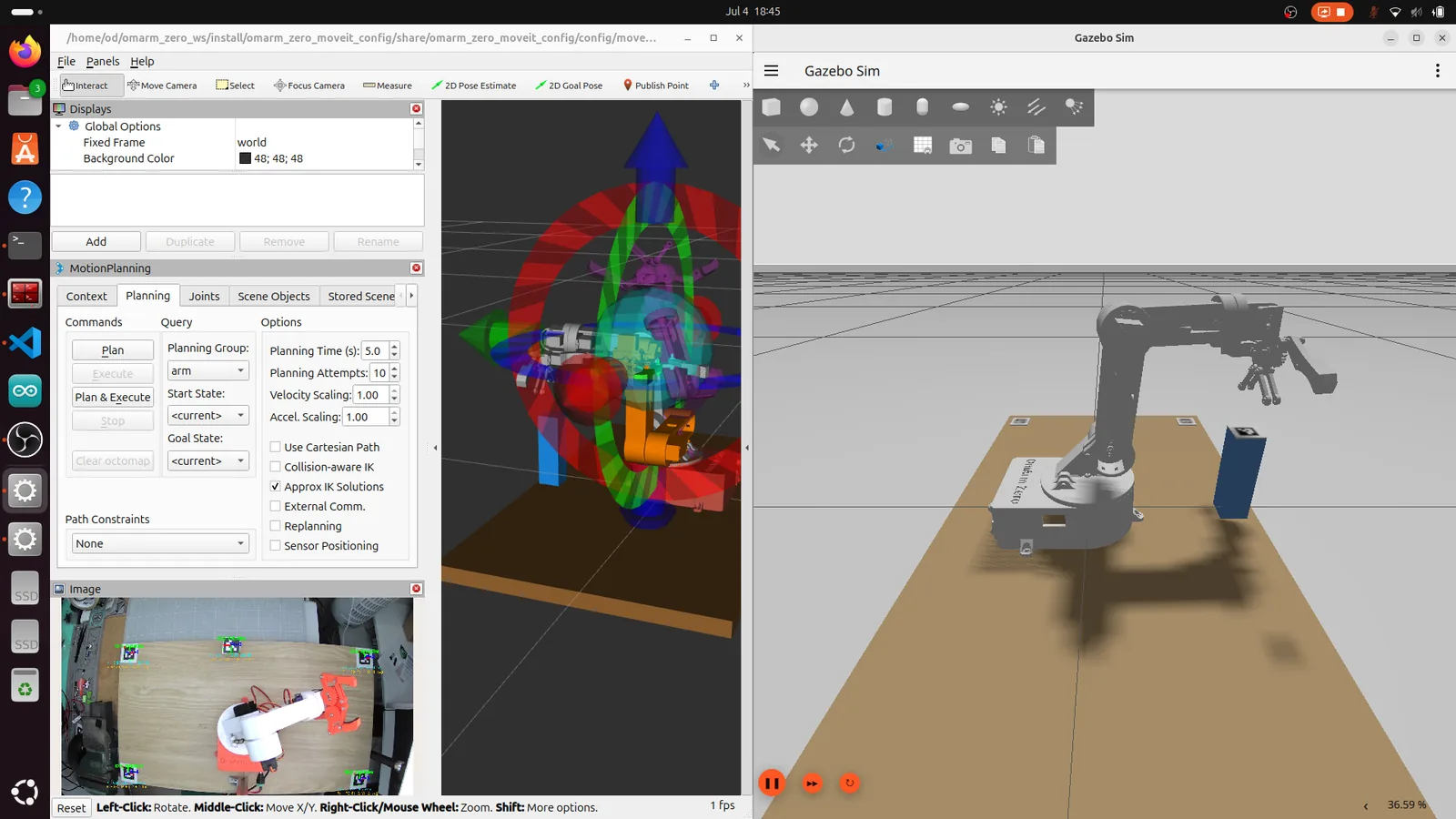Uncheck Approx IK Solutions

click(275, 487)
